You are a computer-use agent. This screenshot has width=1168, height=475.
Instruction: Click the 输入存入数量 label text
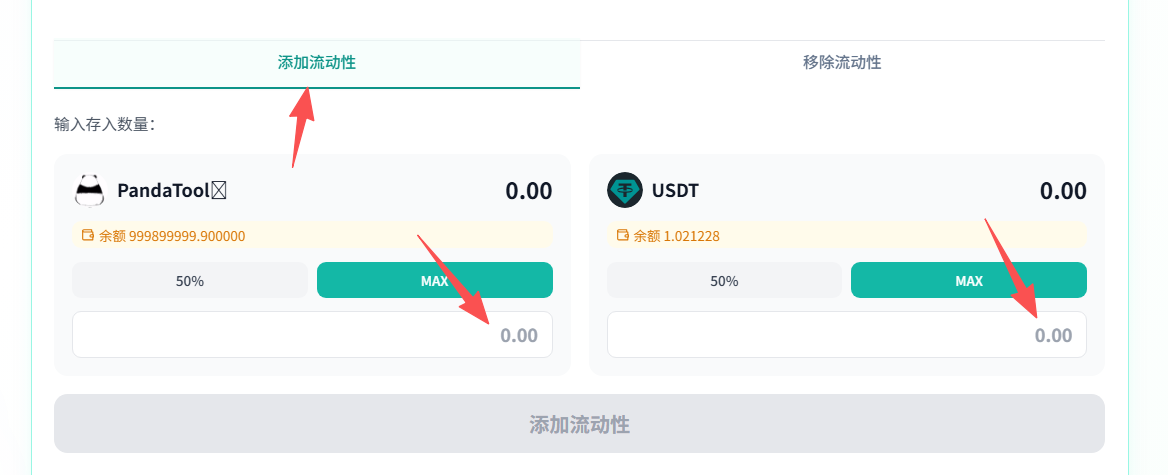[x=105, y=125]
